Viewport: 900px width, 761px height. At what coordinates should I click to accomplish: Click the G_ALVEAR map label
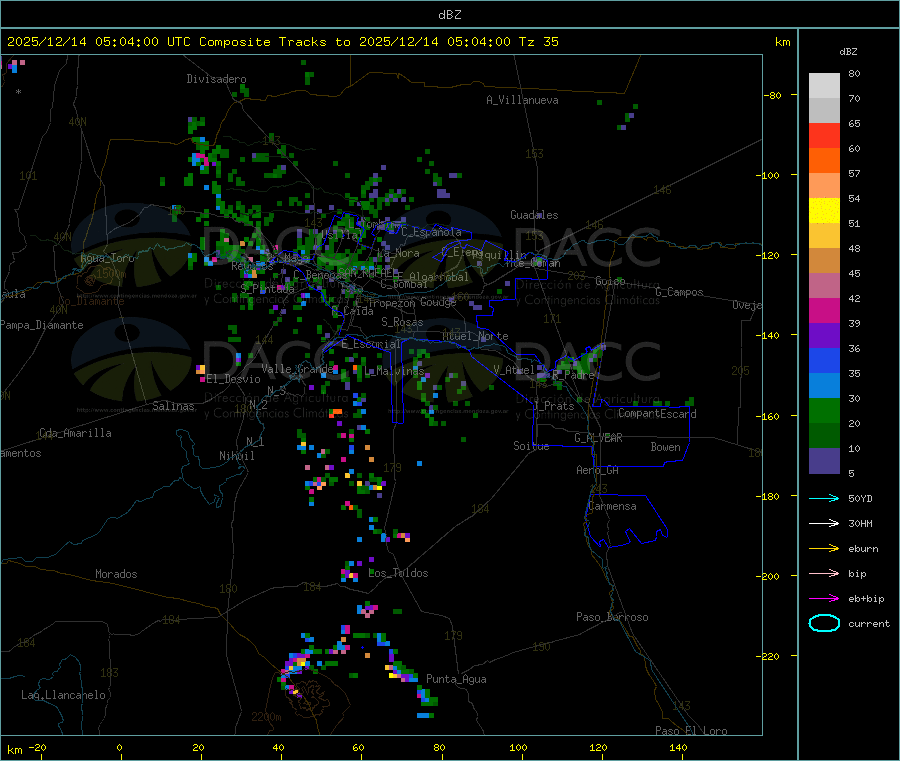(x=599, y=438)
